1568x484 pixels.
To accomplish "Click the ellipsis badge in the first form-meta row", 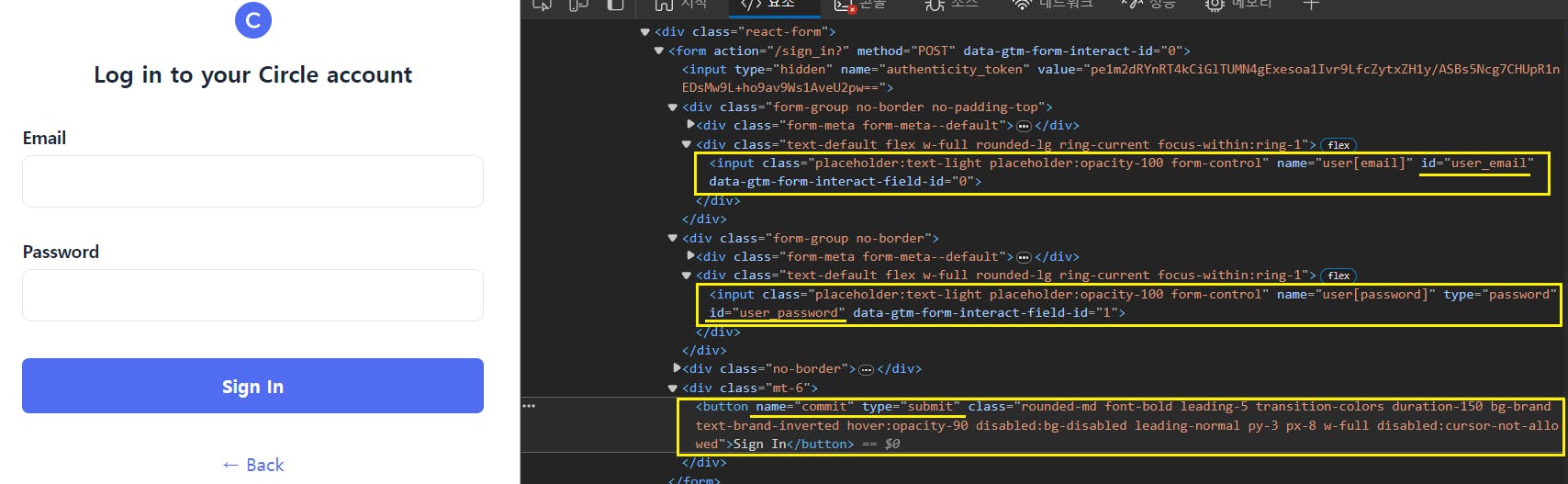I will (x=1025, y=126).
